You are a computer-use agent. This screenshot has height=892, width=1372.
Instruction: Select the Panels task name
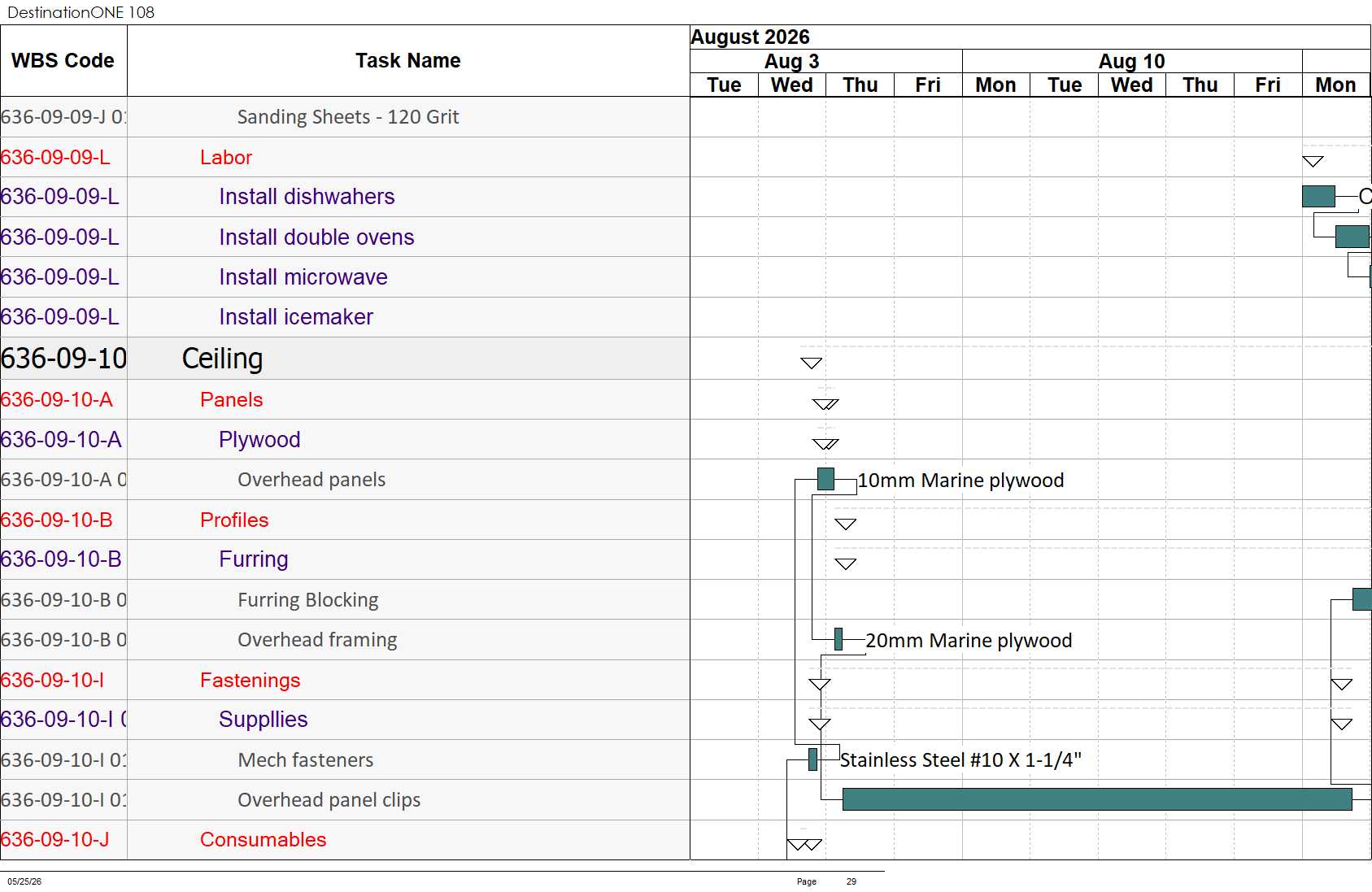click(232, 400)
